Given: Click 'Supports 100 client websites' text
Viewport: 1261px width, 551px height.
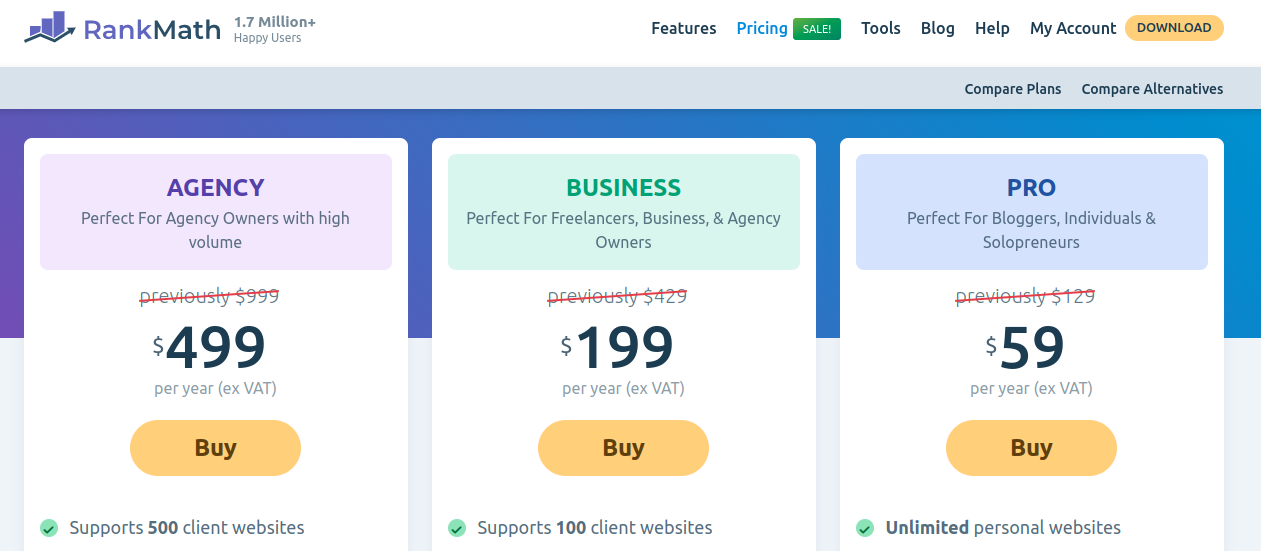Looking at the screenshot, I should (595, 527).
